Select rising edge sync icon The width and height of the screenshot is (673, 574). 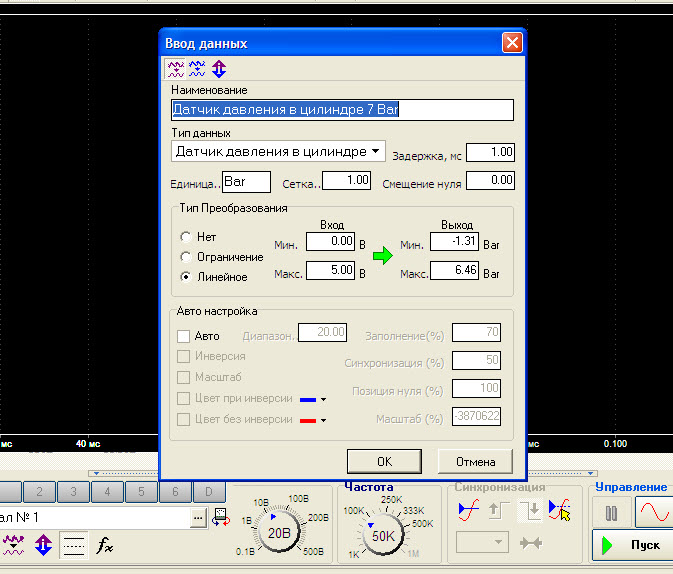coord(468,510)
